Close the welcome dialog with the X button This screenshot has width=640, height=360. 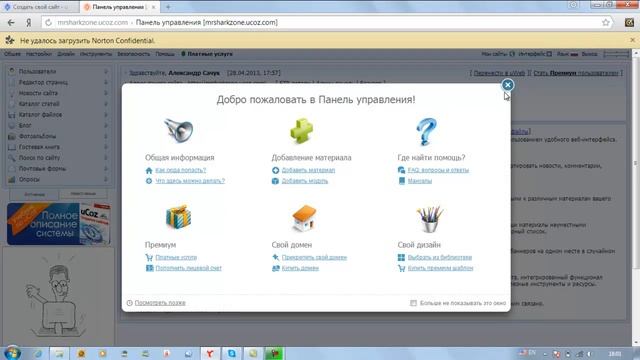click(x=507, y=85)
